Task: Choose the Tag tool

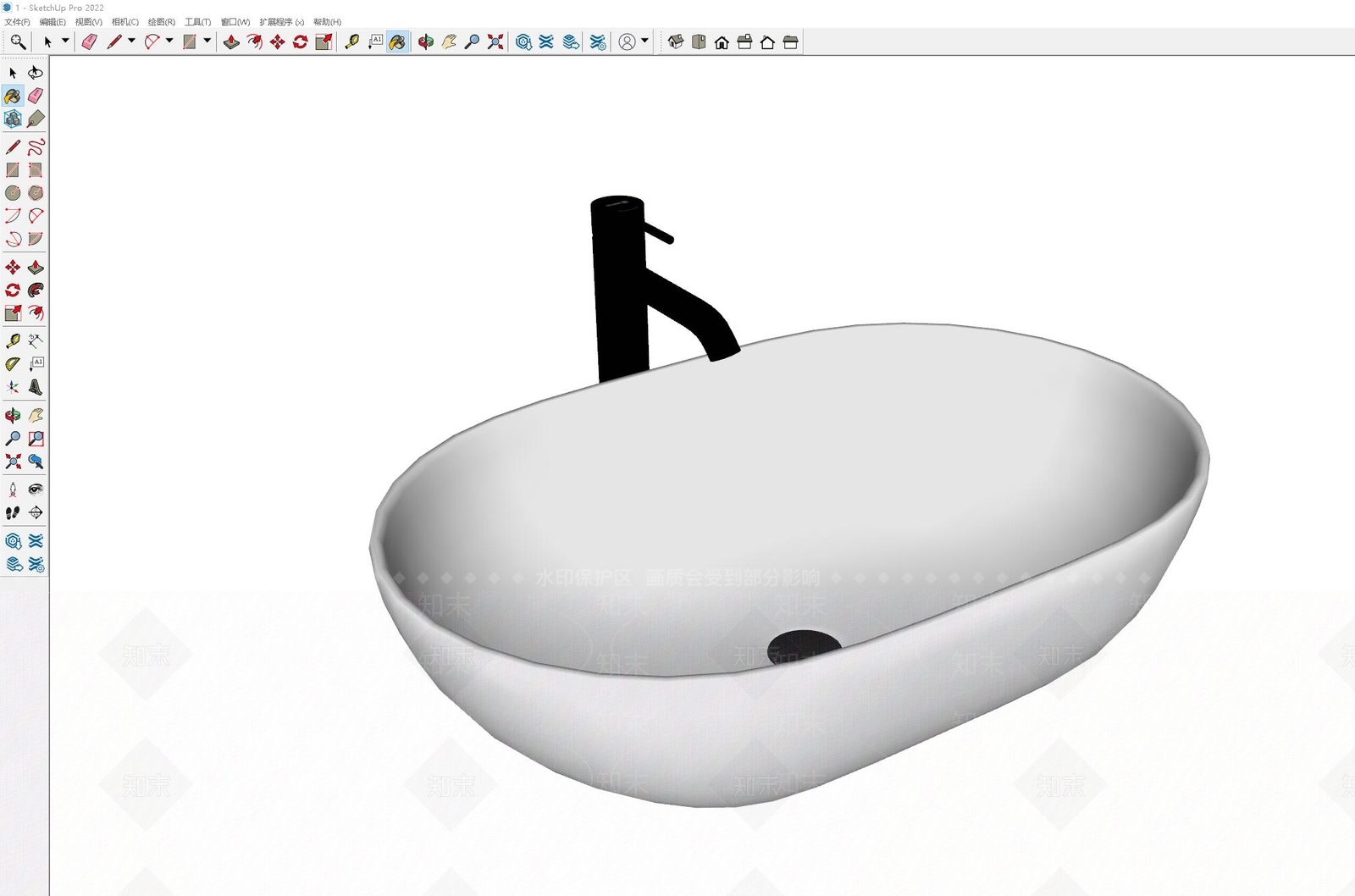Action: (x=36, y=119)
